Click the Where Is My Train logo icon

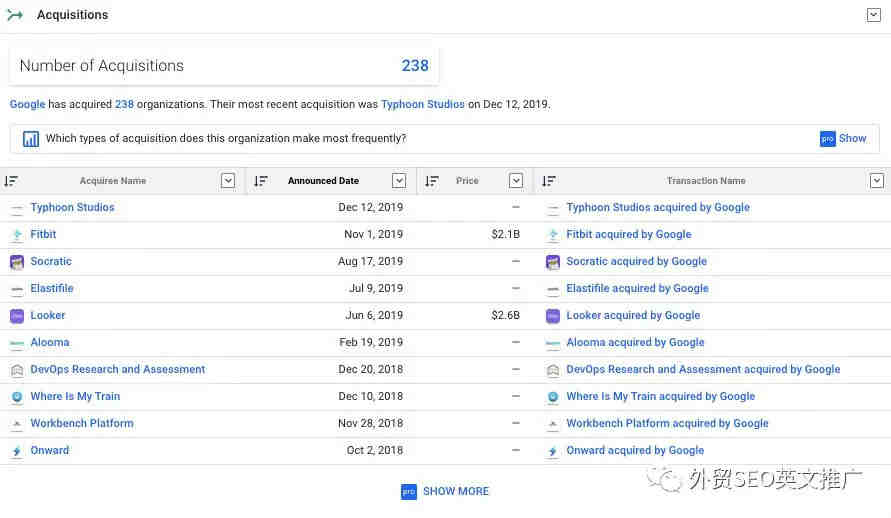[17, 397]
